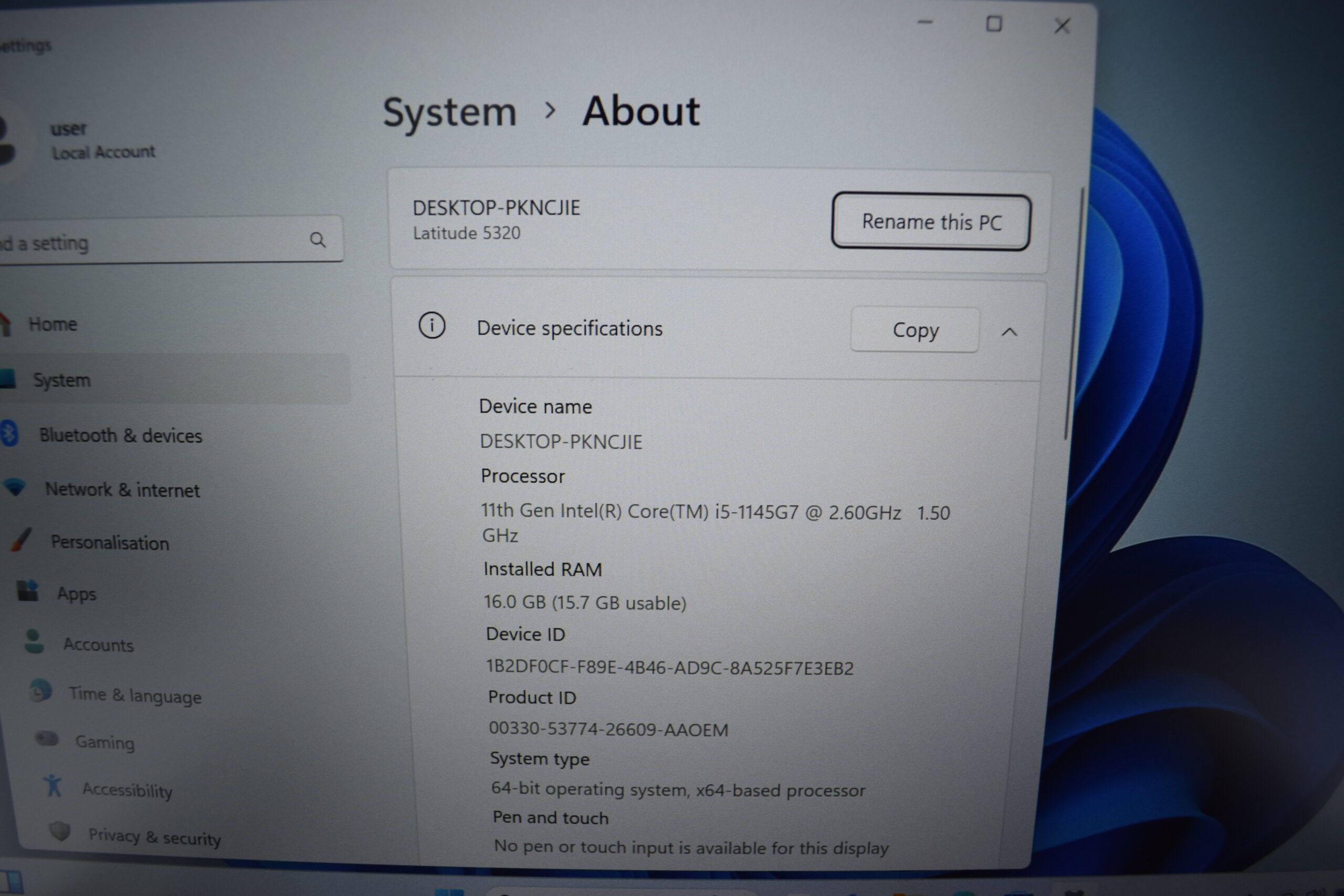Screen dimensions: 1344x896
Task: Click the Accessibility figure icon
Action: tap(53, 786)
